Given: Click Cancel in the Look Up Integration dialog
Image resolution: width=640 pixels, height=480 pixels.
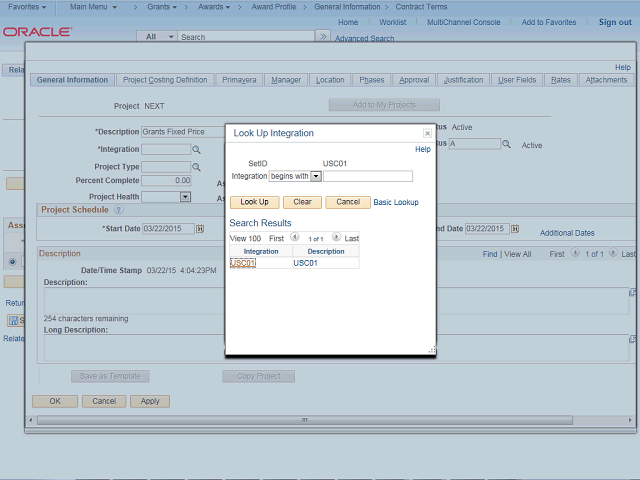Looking at the screenshot, I should [348, 202].
